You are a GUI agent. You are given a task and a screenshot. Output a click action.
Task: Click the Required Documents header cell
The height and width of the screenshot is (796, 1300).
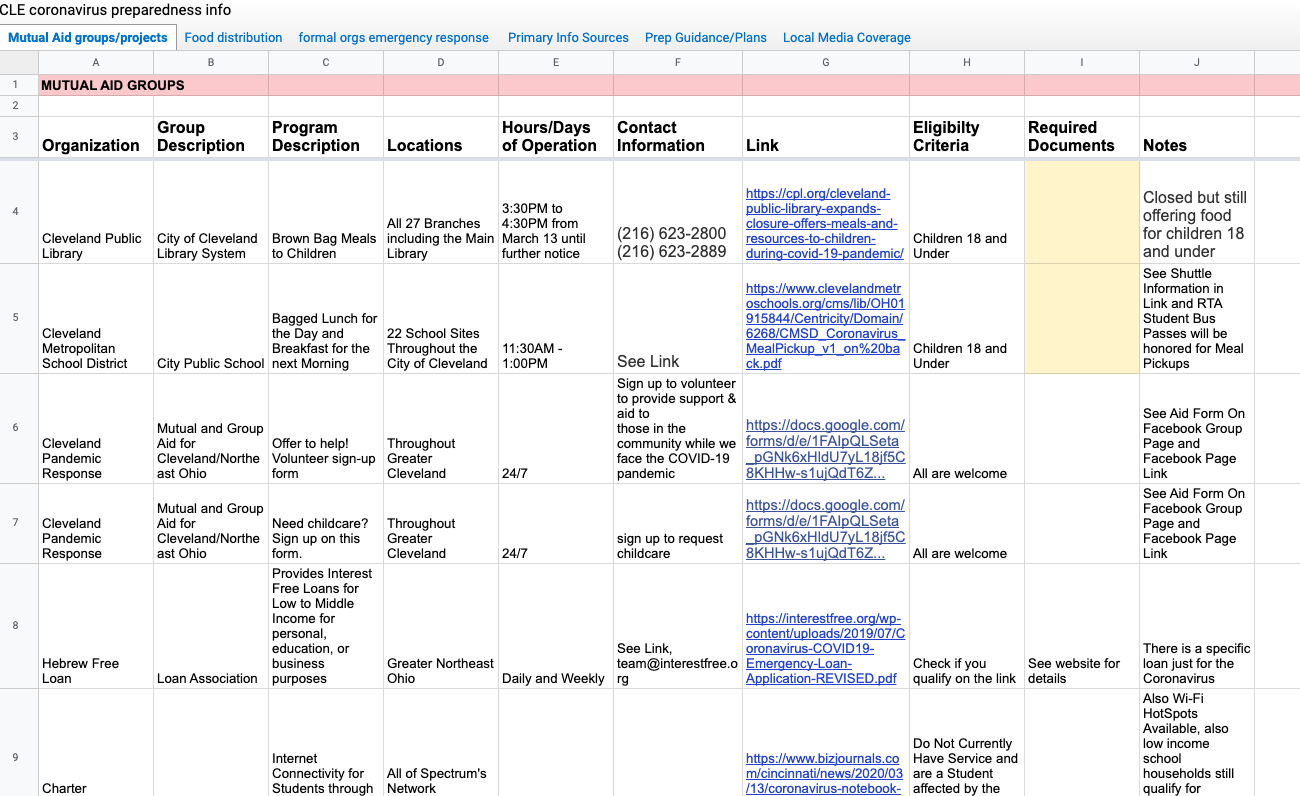coord(1082,137)
